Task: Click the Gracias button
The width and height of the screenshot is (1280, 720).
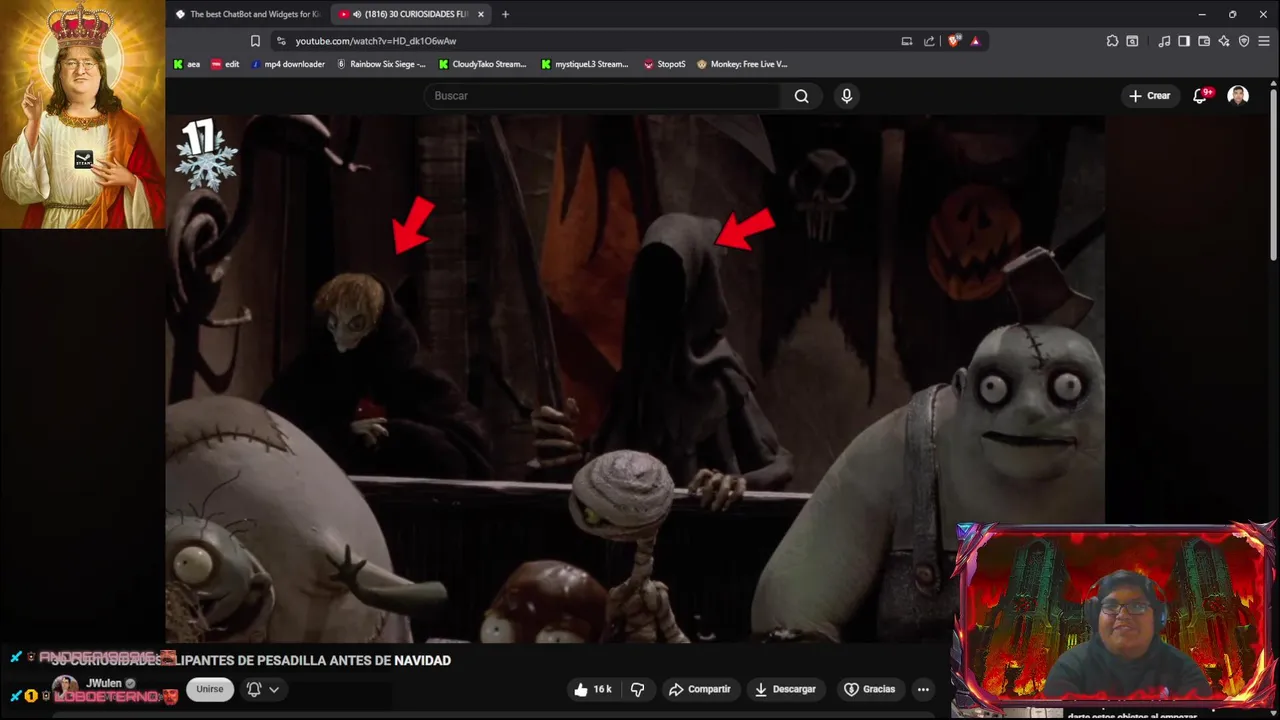Action: click(869, 689)
